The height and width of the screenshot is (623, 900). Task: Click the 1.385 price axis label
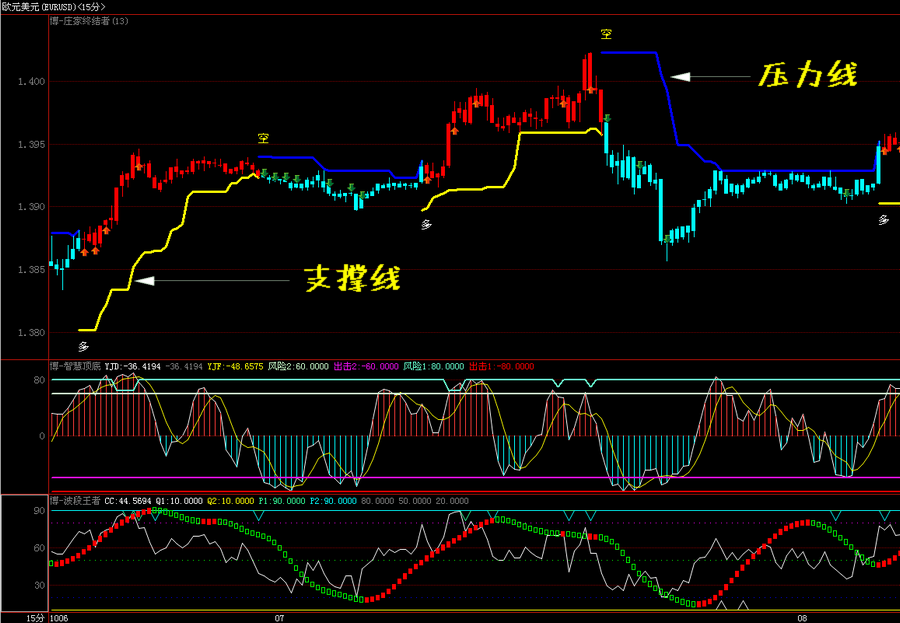pos(31,270)
